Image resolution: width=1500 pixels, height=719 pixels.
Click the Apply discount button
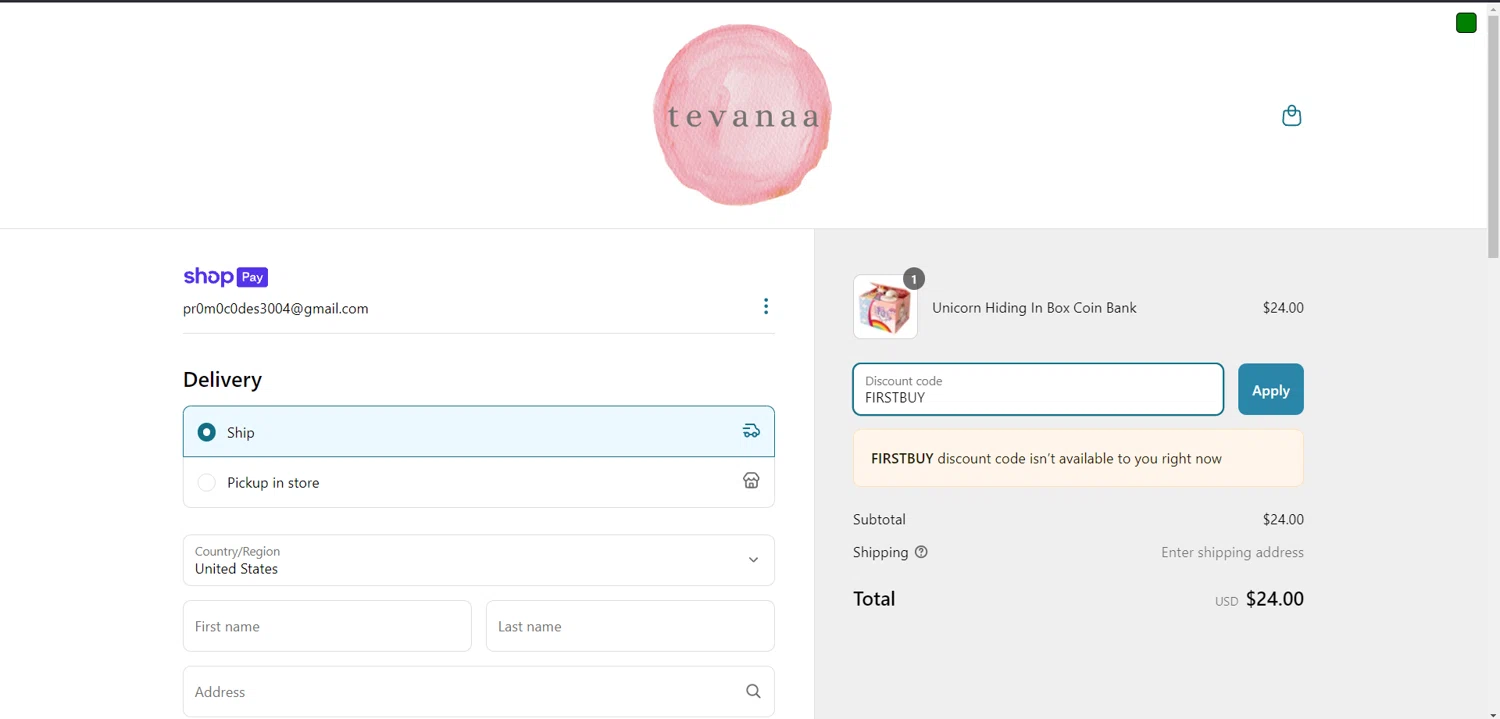point(1270,389)
